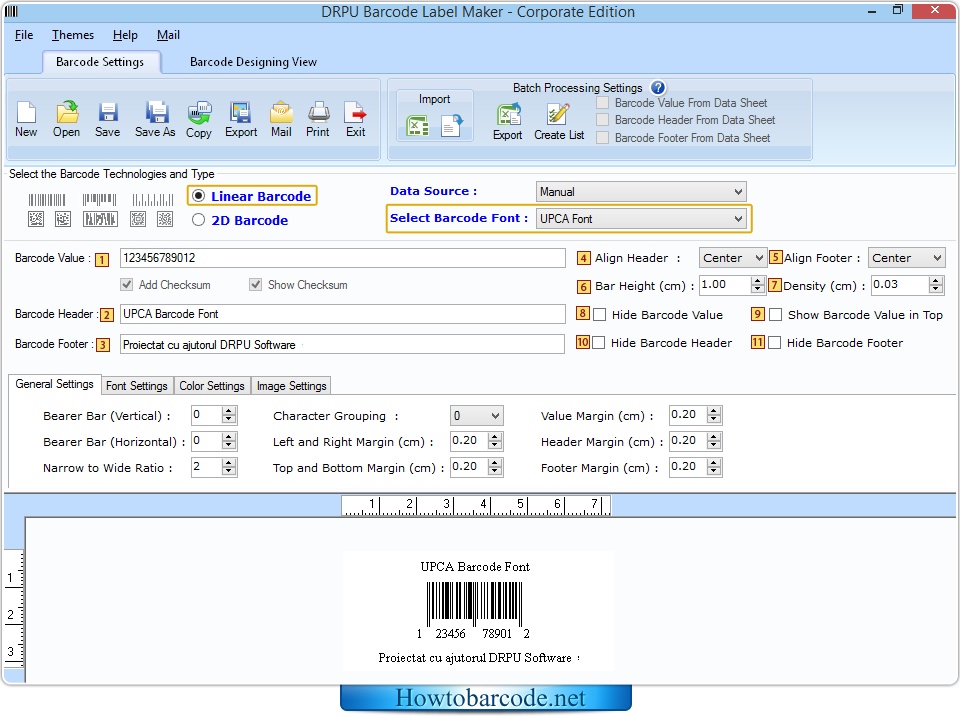Open the Themes menu
The height and width of the screenshot is (717, 960).
point(73,35)
